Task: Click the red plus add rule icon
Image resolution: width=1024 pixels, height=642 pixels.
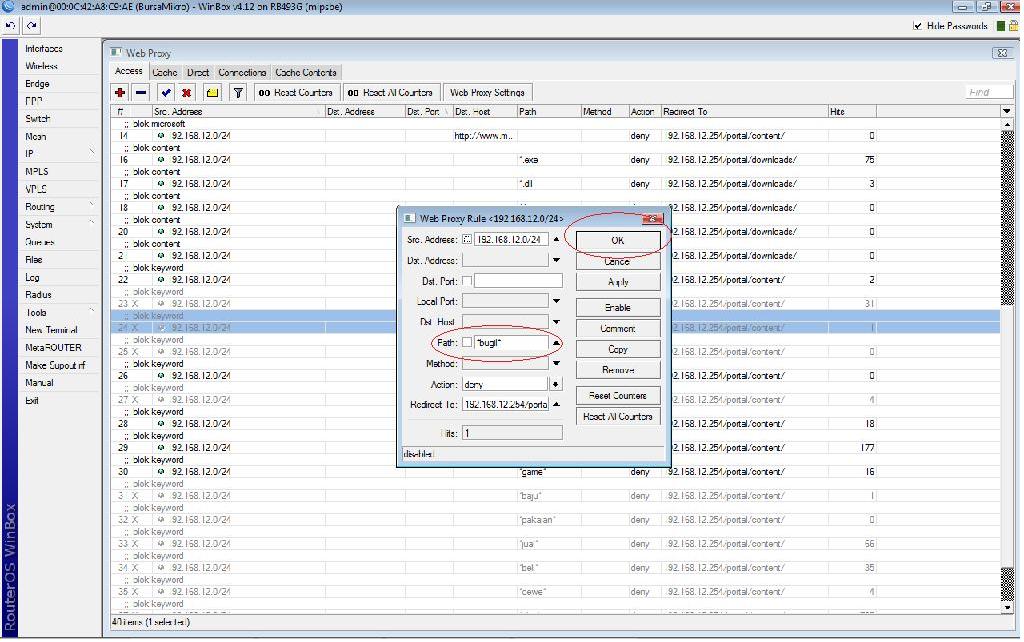Action: click(121, 92)
